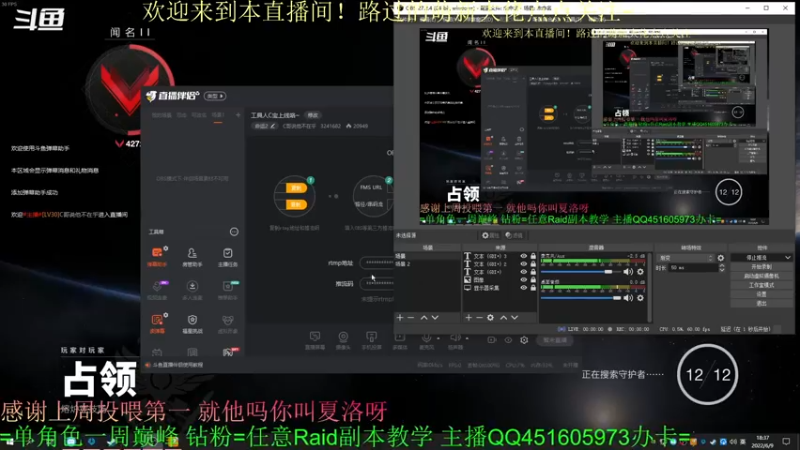Click the microphone icon in companion bottom bar
This screenshot has height=450, width=800.
[427, 338]
